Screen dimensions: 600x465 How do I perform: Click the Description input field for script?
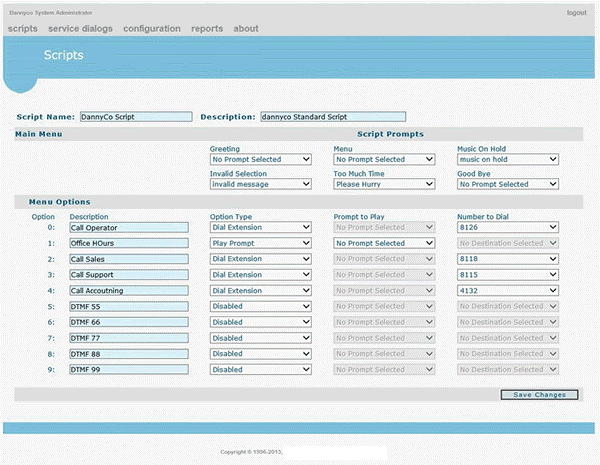tap(333, 117)
